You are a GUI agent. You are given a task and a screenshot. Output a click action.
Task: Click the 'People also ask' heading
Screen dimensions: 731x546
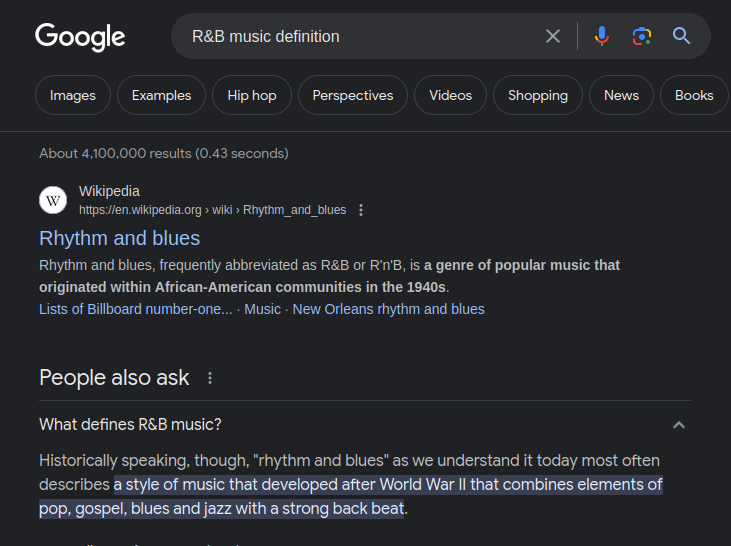click(114, 378)
